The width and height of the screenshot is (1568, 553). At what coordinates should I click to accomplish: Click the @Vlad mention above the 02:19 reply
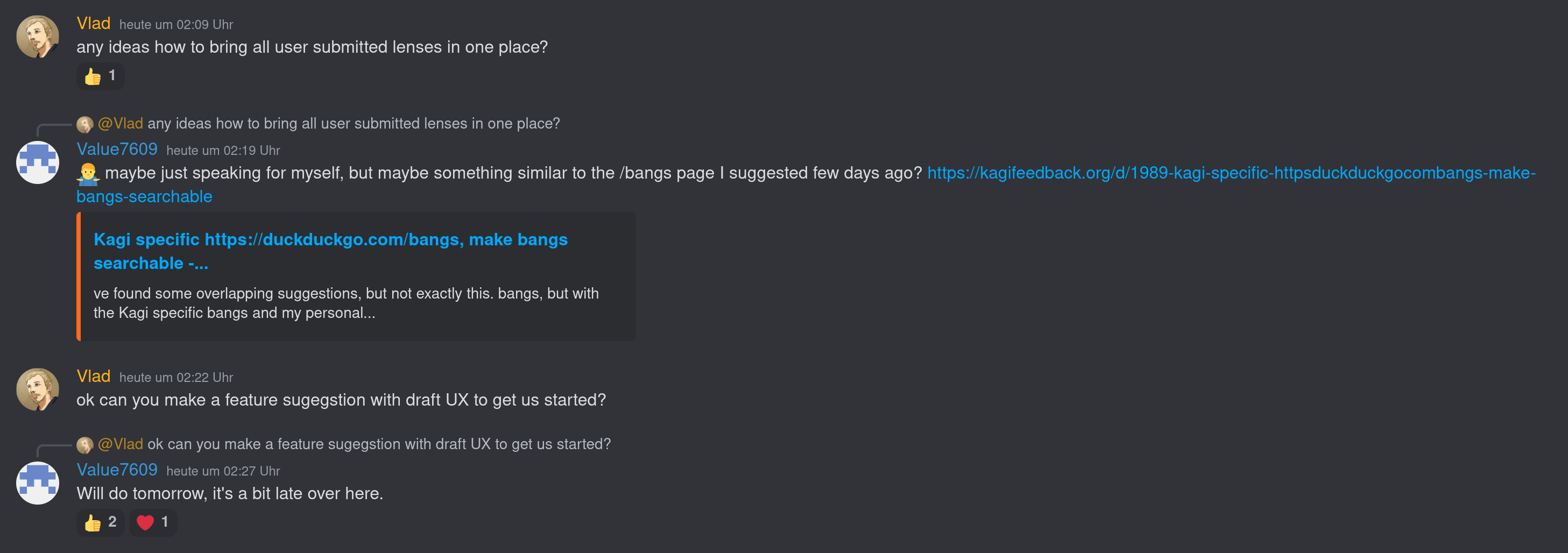click(x=121, y=124)
